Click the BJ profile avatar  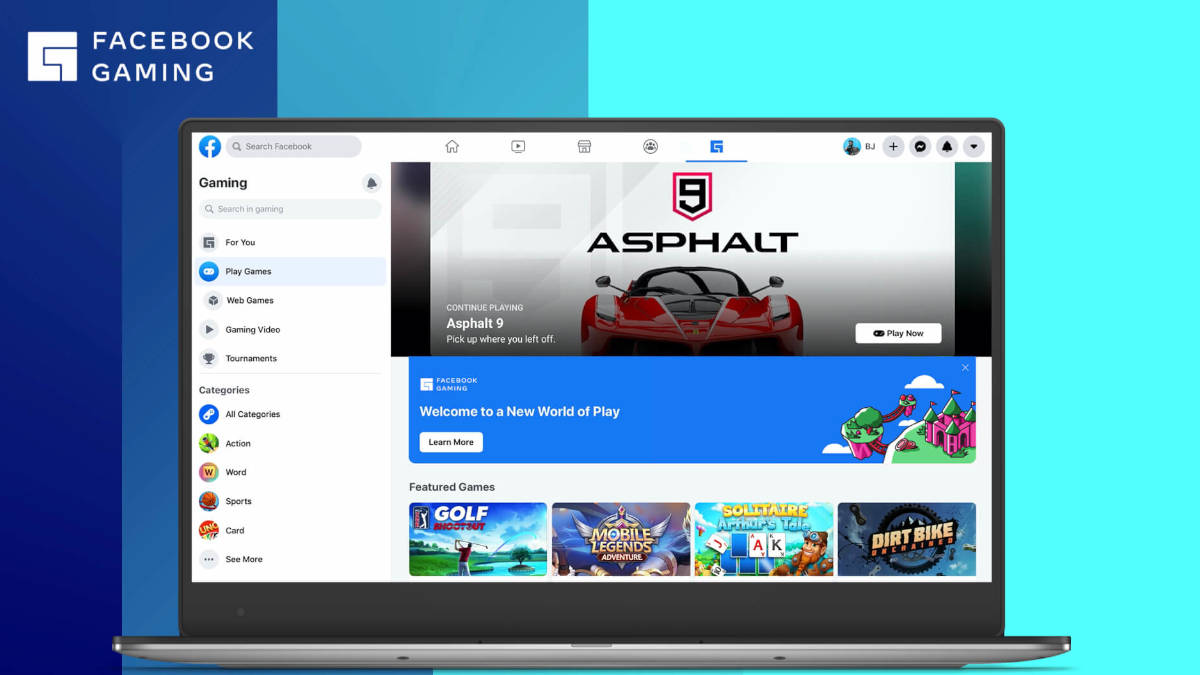click(852, 146)
